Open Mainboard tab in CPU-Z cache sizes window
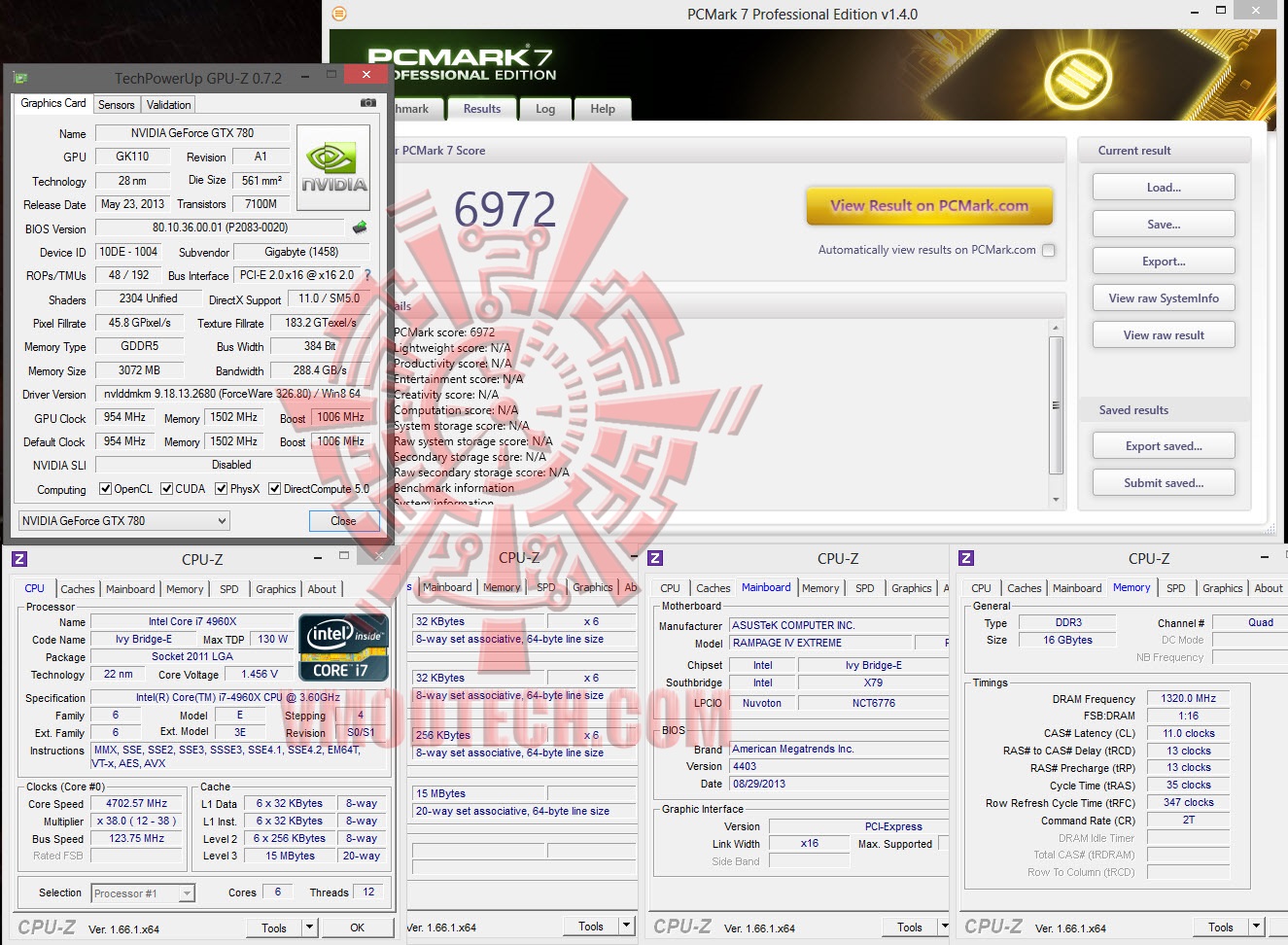 (x=447, y=587)
